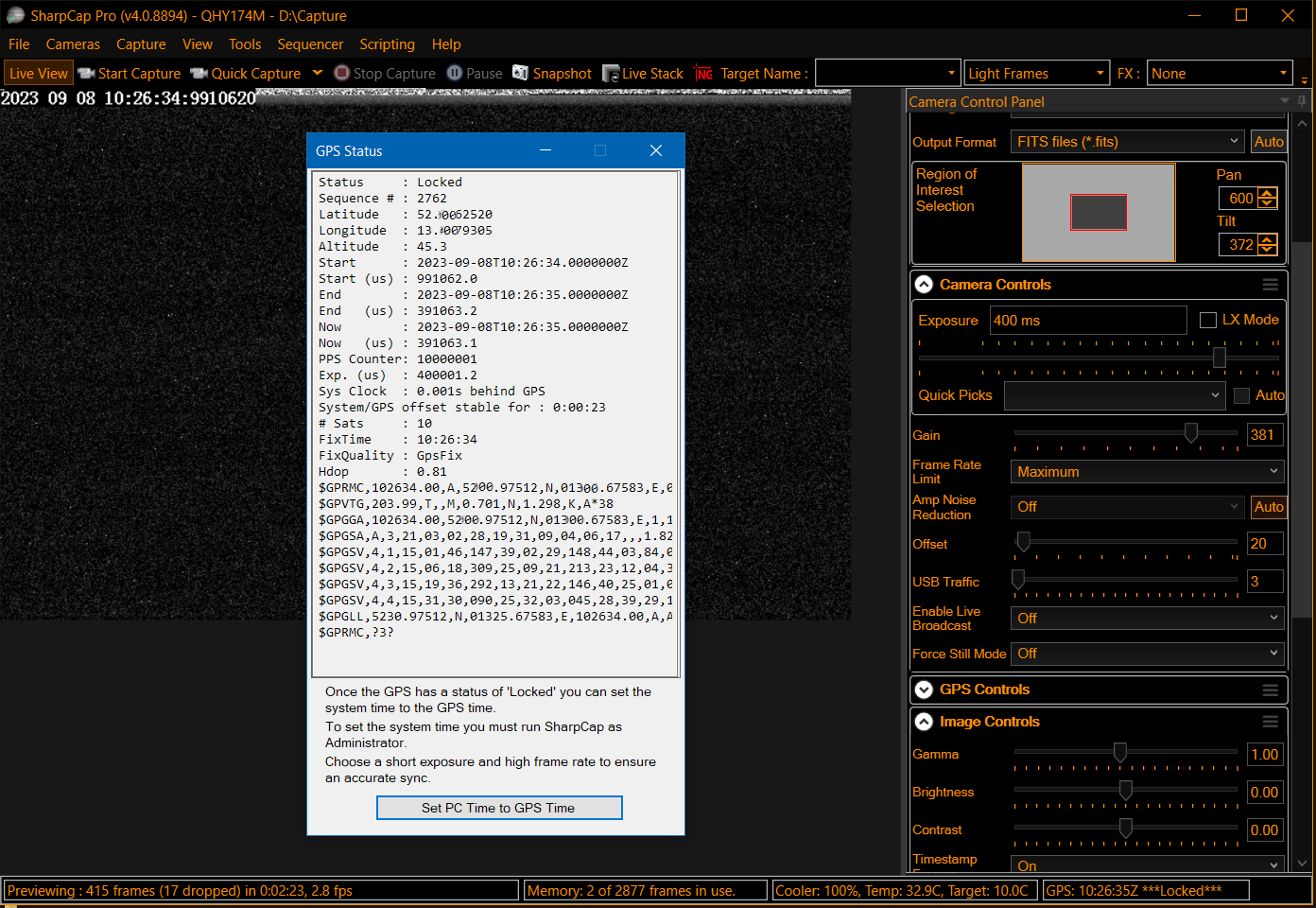The image size is (1316, 908).
Task: Click the Stop Capture icon
Action: pos(342,73)
